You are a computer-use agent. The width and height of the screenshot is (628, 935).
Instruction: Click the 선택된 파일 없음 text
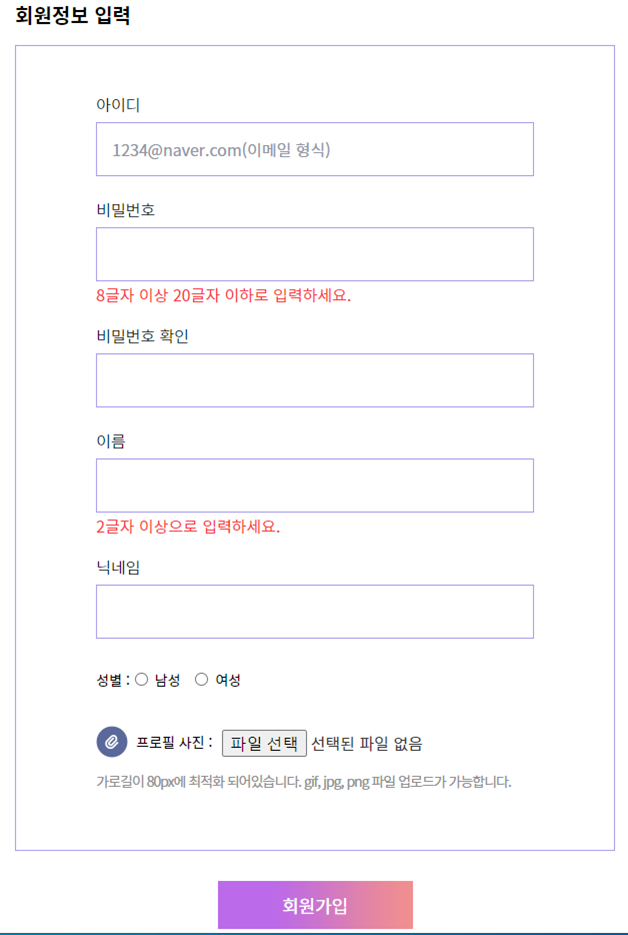pos(367,743)
